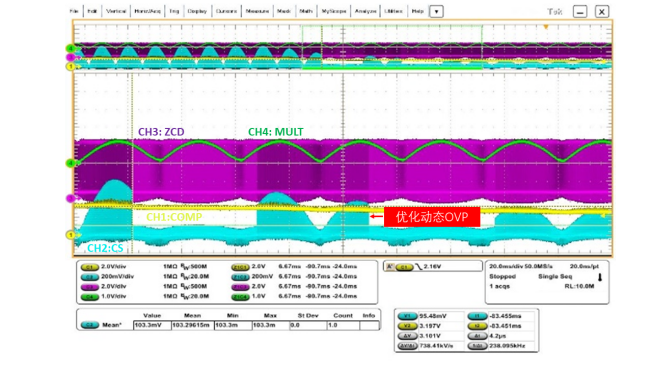Open the Cursors menu
The width and height of the screenshot is (652, 367).
click(226, 11)
